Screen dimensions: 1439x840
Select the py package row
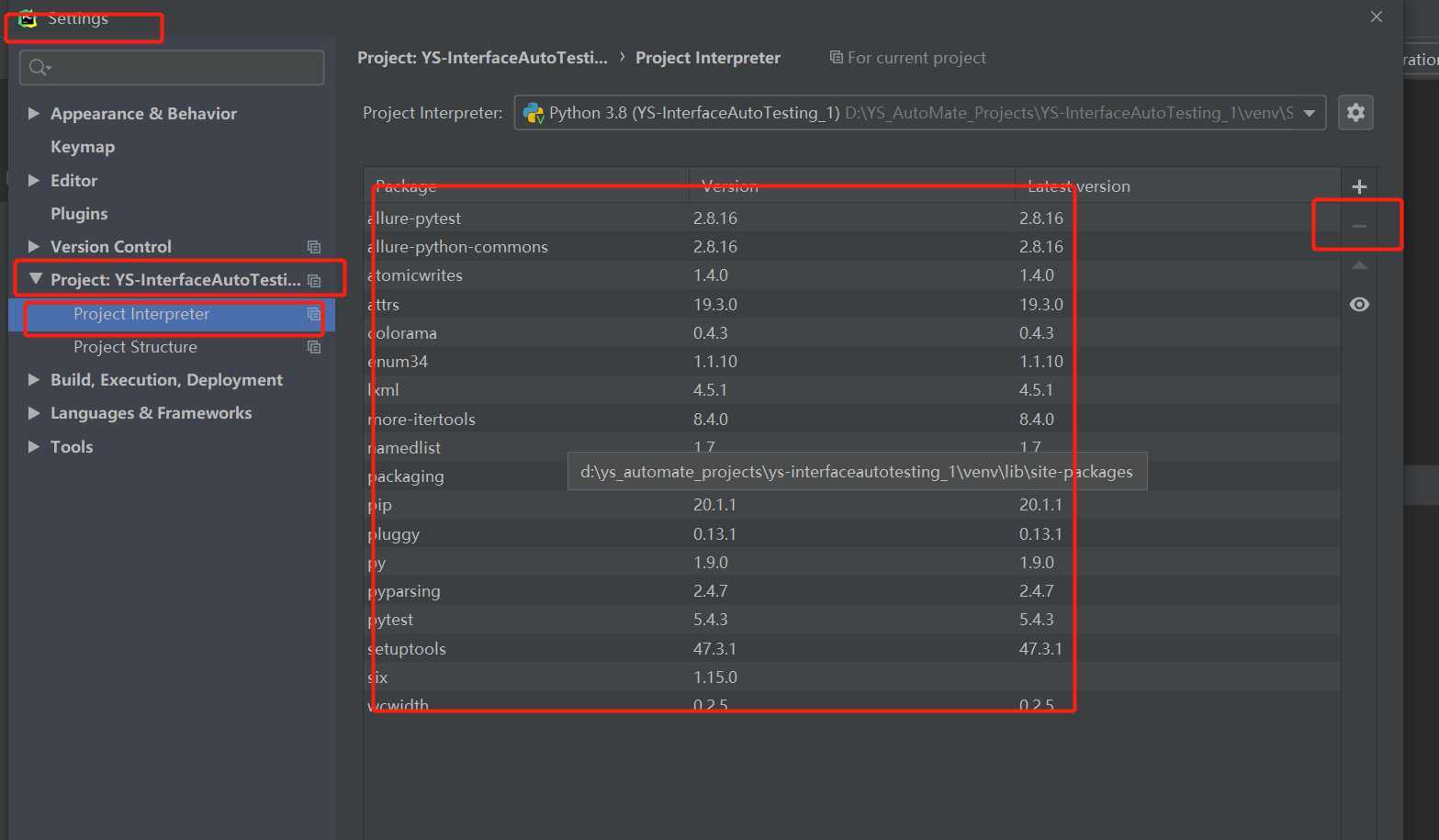(852, 563)
